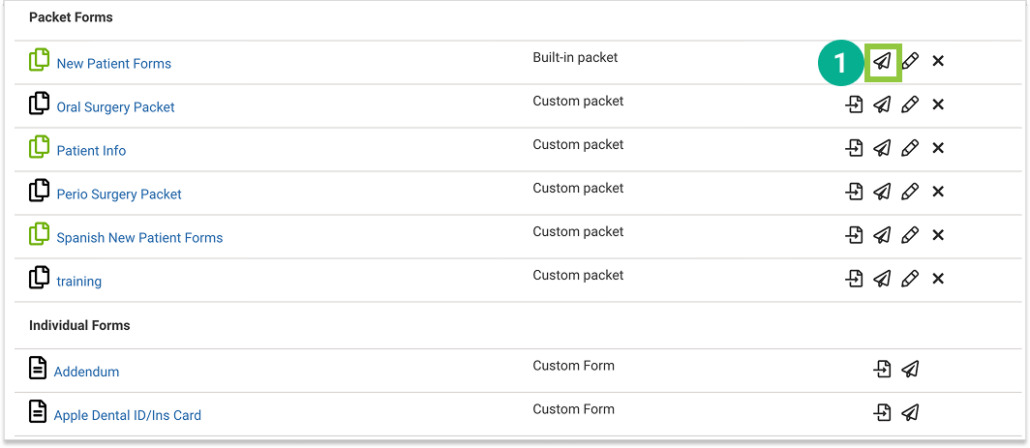Click import icon for training packet
This screenshot has height=448, width=1030.
tap(854, 279)
